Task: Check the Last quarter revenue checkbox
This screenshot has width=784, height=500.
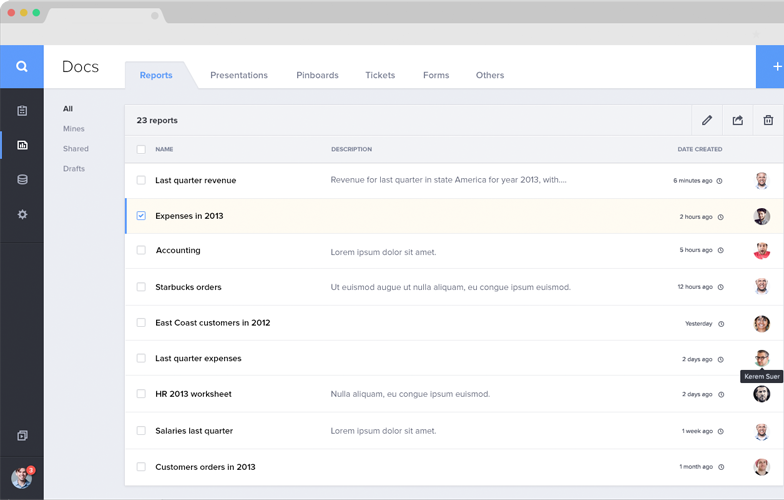Action: tap(141, 181)
